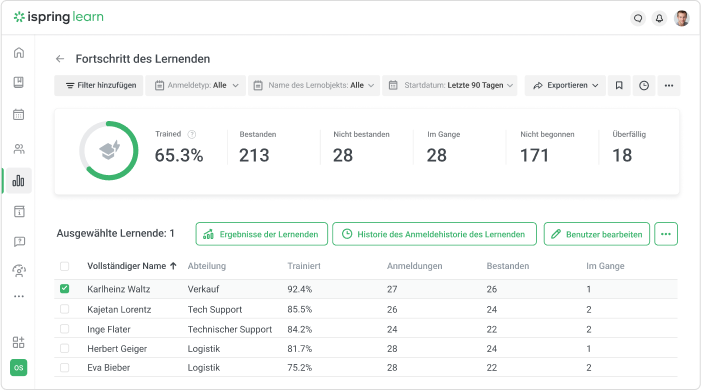Click the 92.4% trained value

pos(300,289)
